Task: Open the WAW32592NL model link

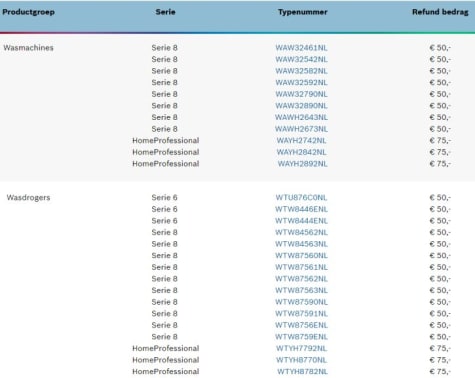Action: click(301, 83)
